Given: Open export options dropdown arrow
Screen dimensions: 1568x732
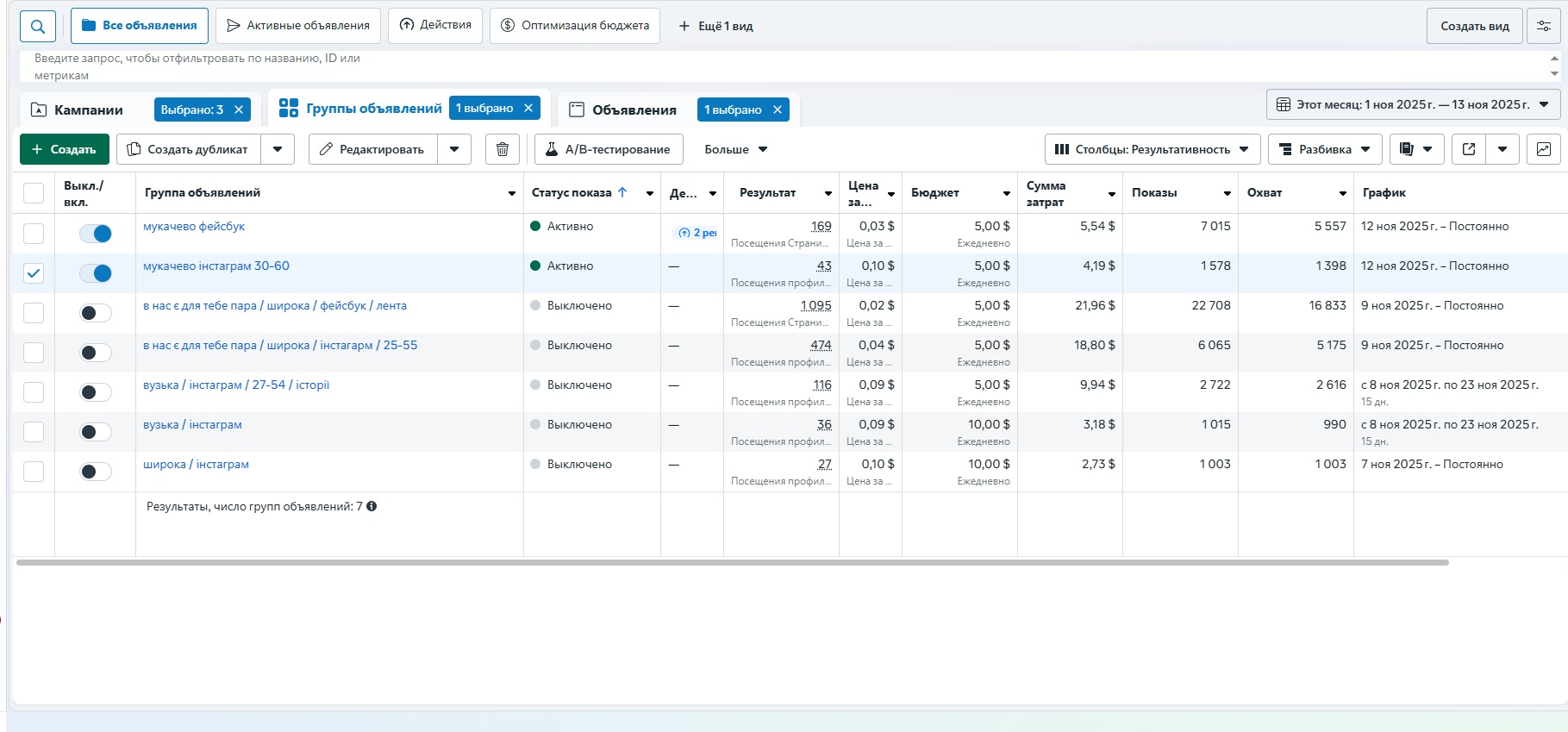Looking at the screenshot, I should (1502, 149).
